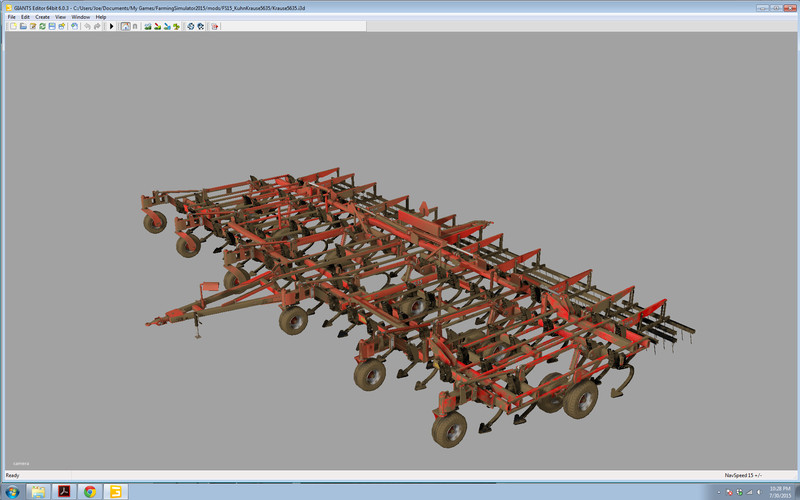Screen dimensions: 800x500
Task: Open the Window menu
Action: pos(80,17)
